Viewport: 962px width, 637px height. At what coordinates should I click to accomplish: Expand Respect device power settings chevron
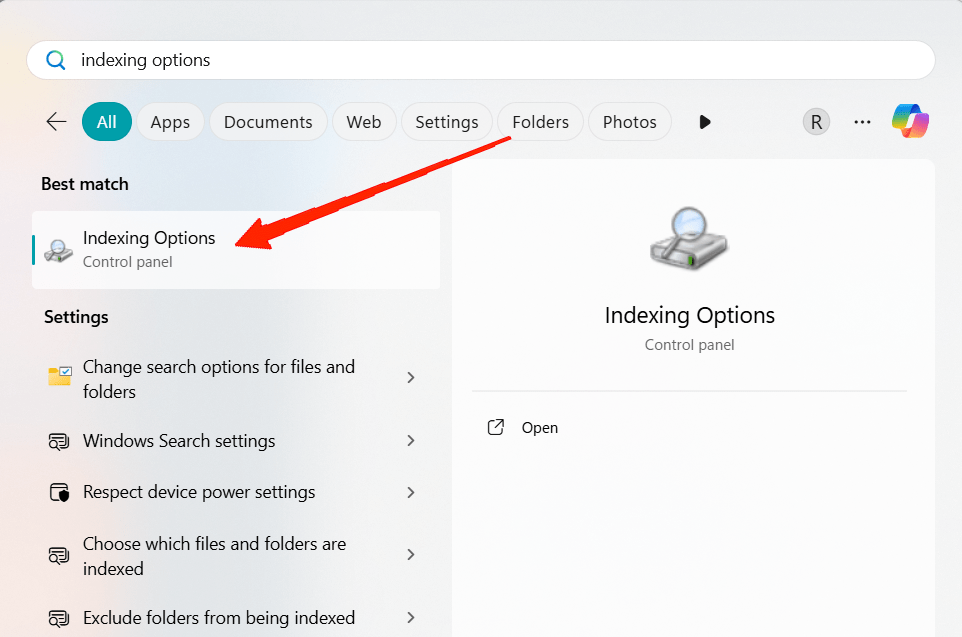pyautogui.click(x=411, y=492)
